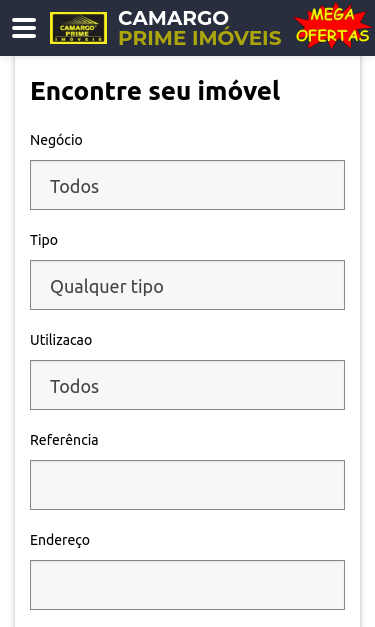
Task: Click the Encontre seu imóvel heading
Action: point(156,91)
